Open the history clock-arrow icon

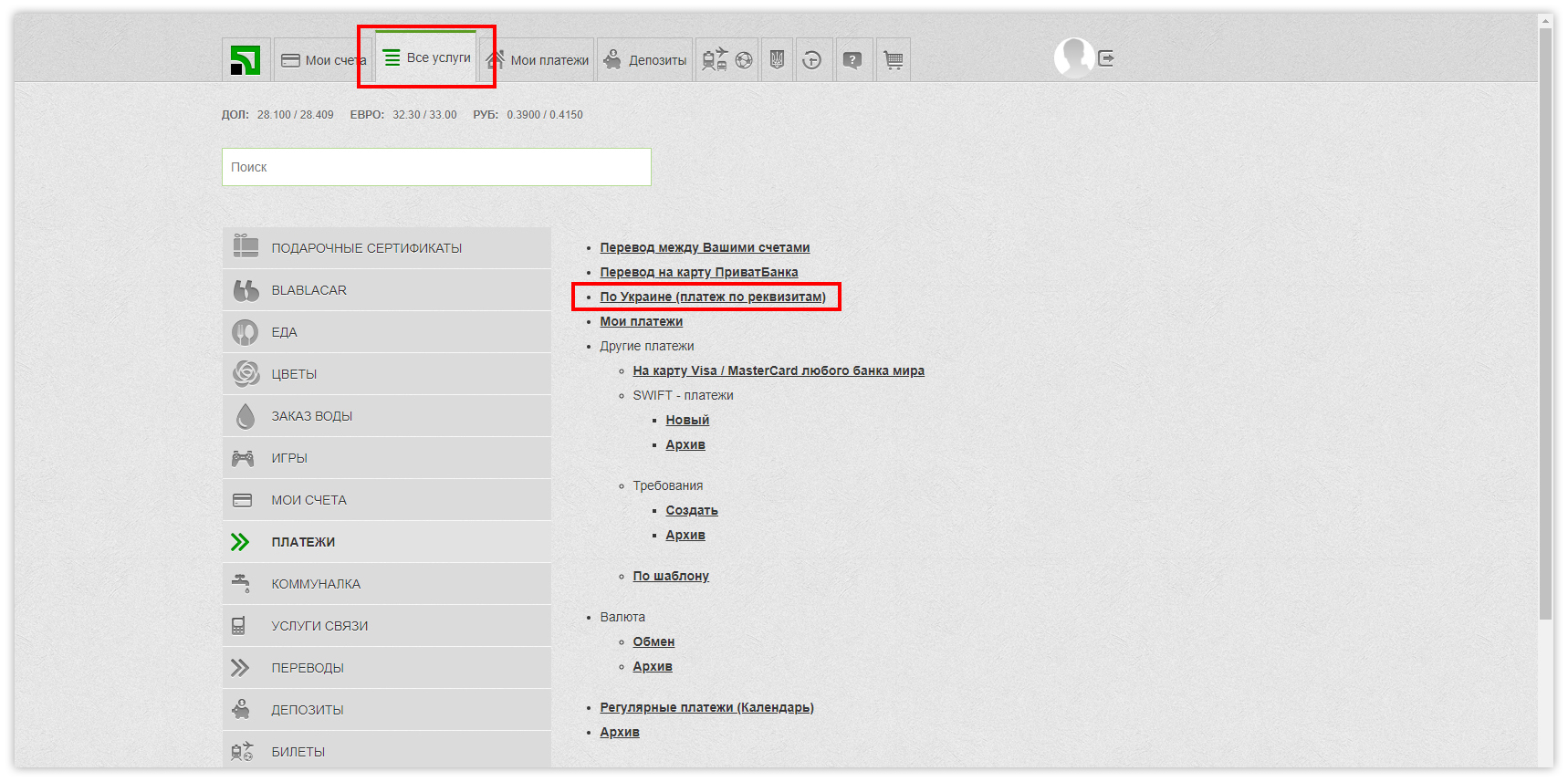click(x=812, y=60)
